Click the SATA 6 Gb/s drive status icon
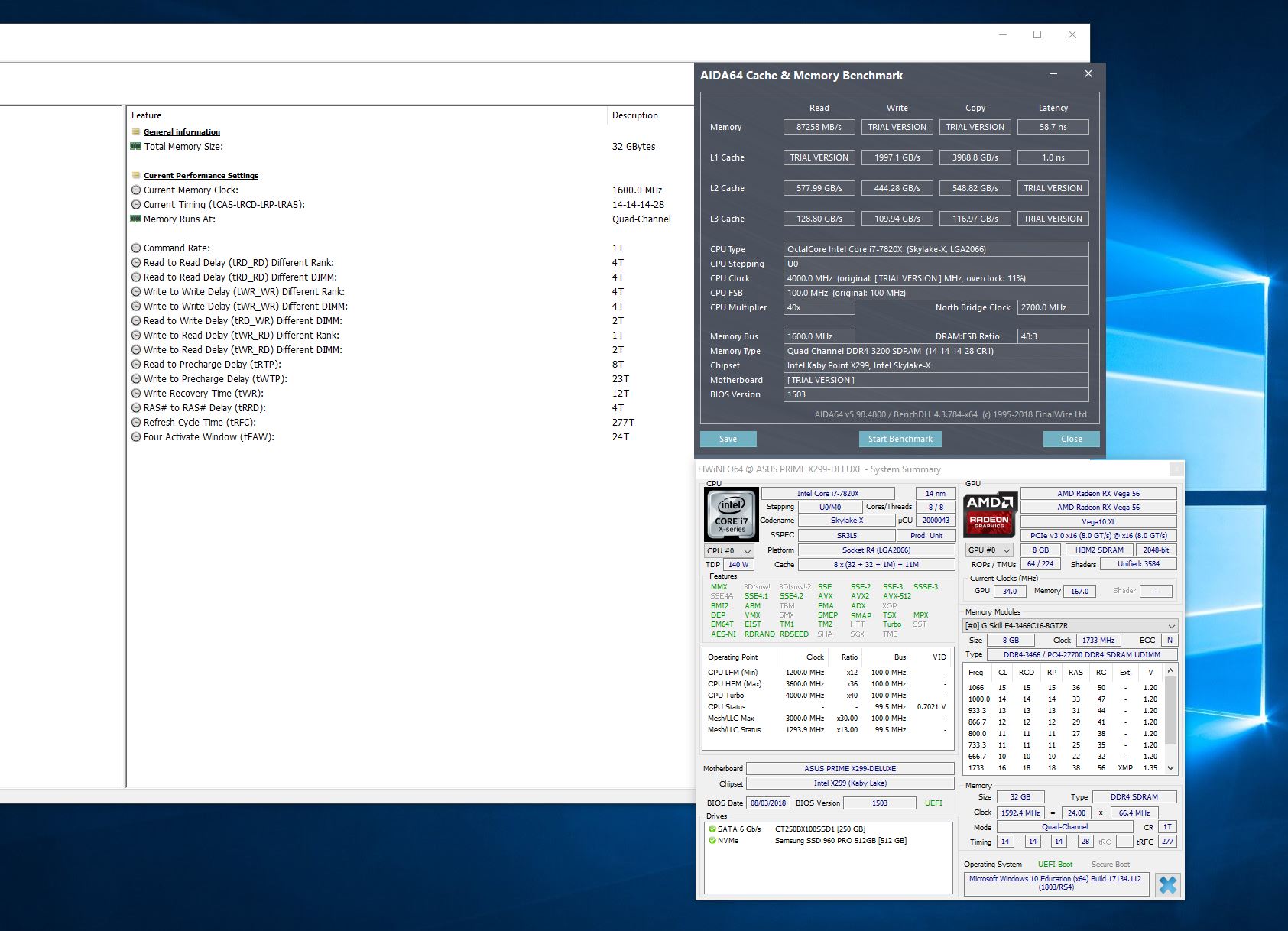The height and width of the screenshot is (931, 1288). coord(712,829)
